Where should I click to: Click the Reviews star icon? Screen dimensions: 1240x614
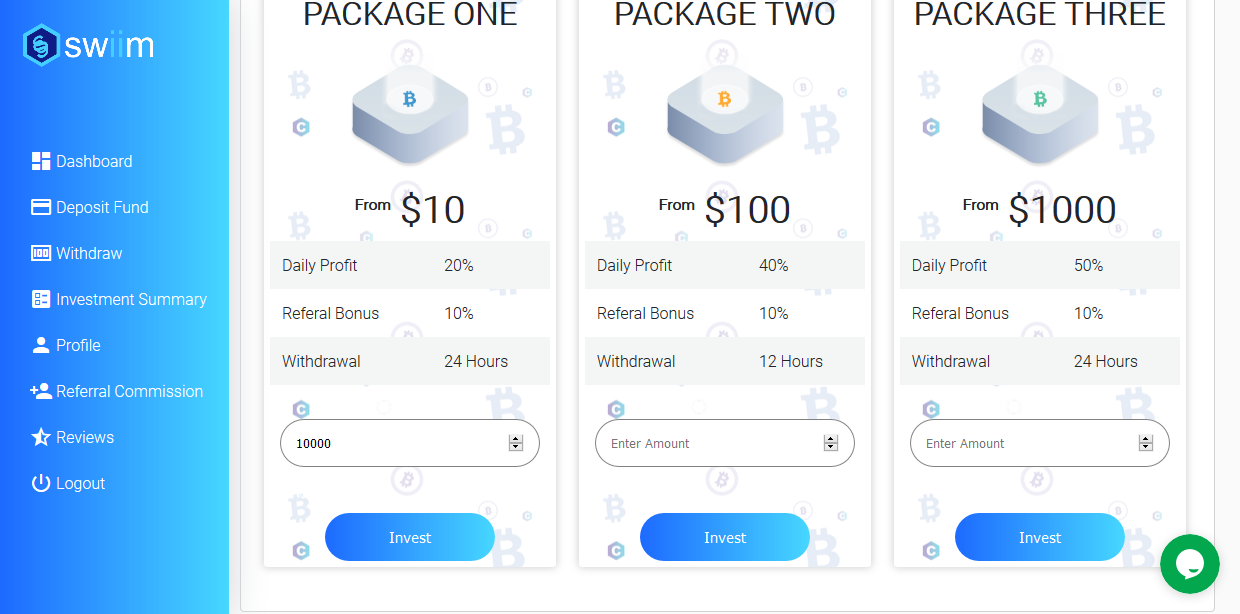41,437
